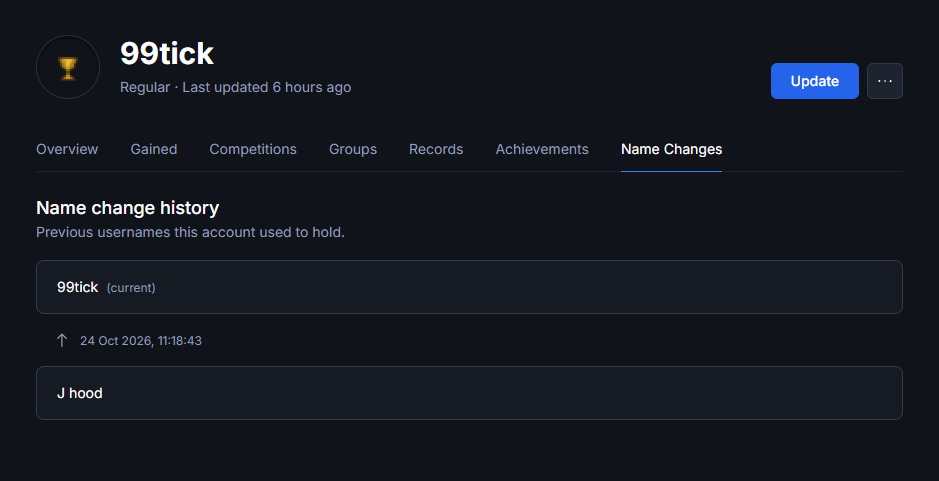
Task: Select the Groups tab
Action: [x=353, y=149]
